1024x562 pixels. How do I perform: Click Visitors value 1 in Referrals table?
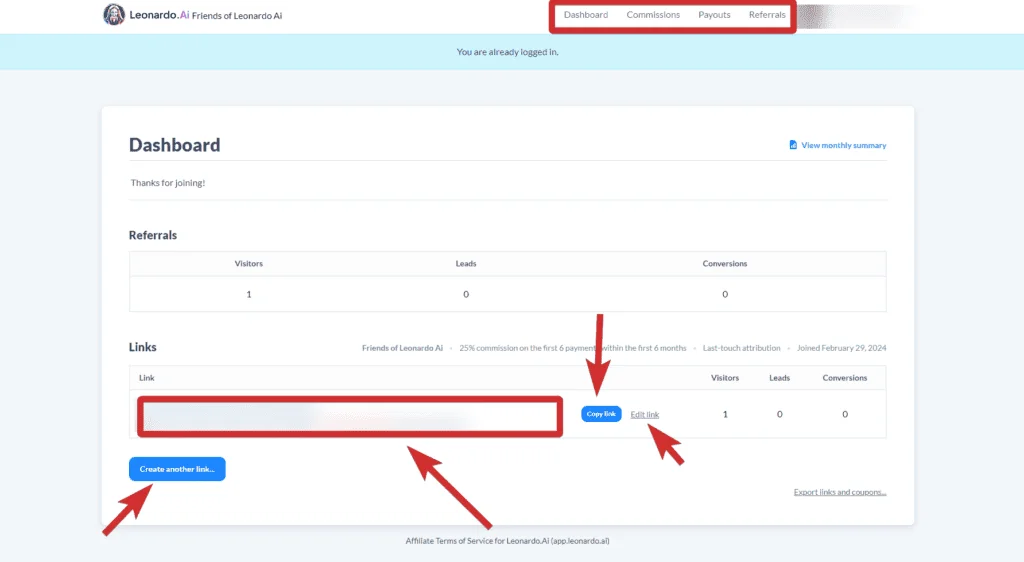(x=249, y=294)
